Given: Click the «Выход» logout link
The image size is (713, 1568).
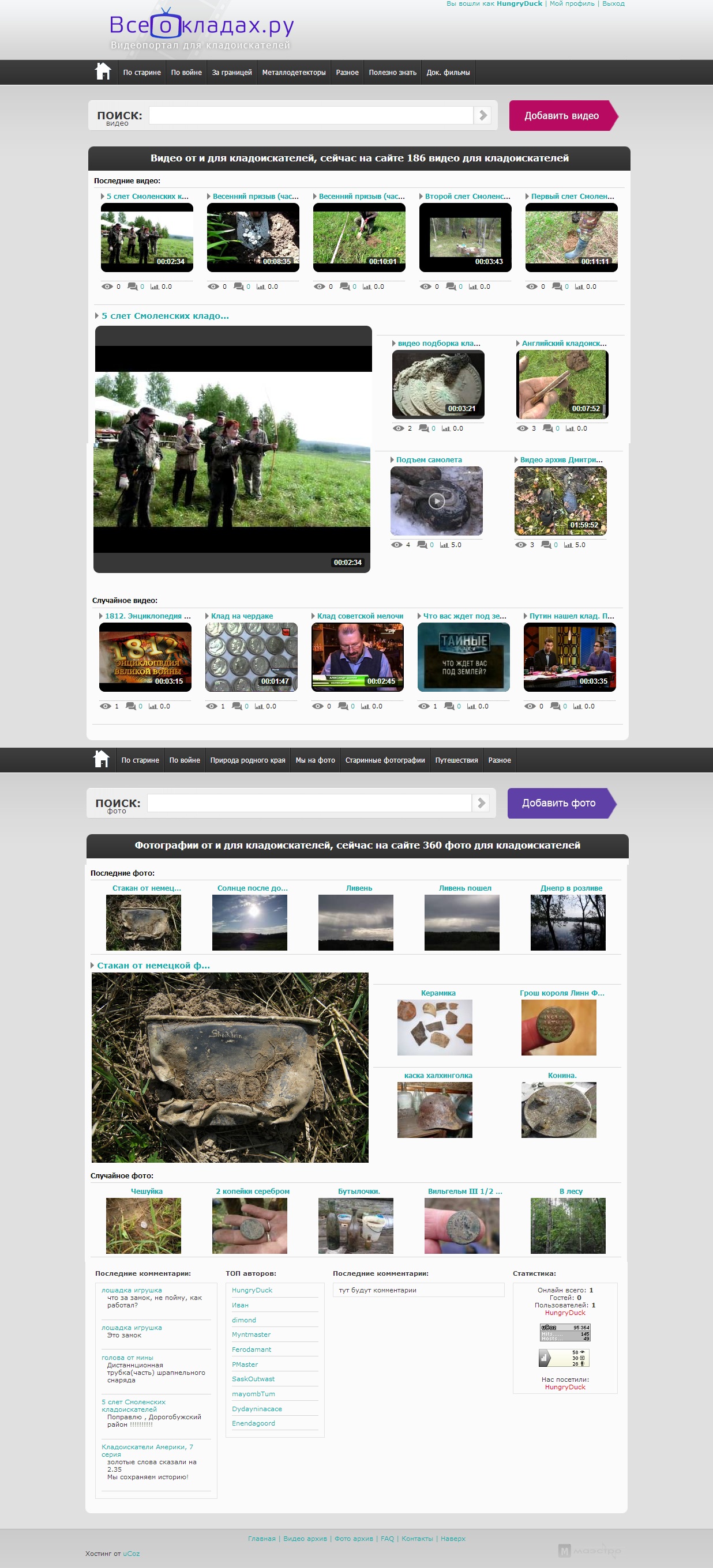Looking at the screenshot, I should [x=613, y=3].
